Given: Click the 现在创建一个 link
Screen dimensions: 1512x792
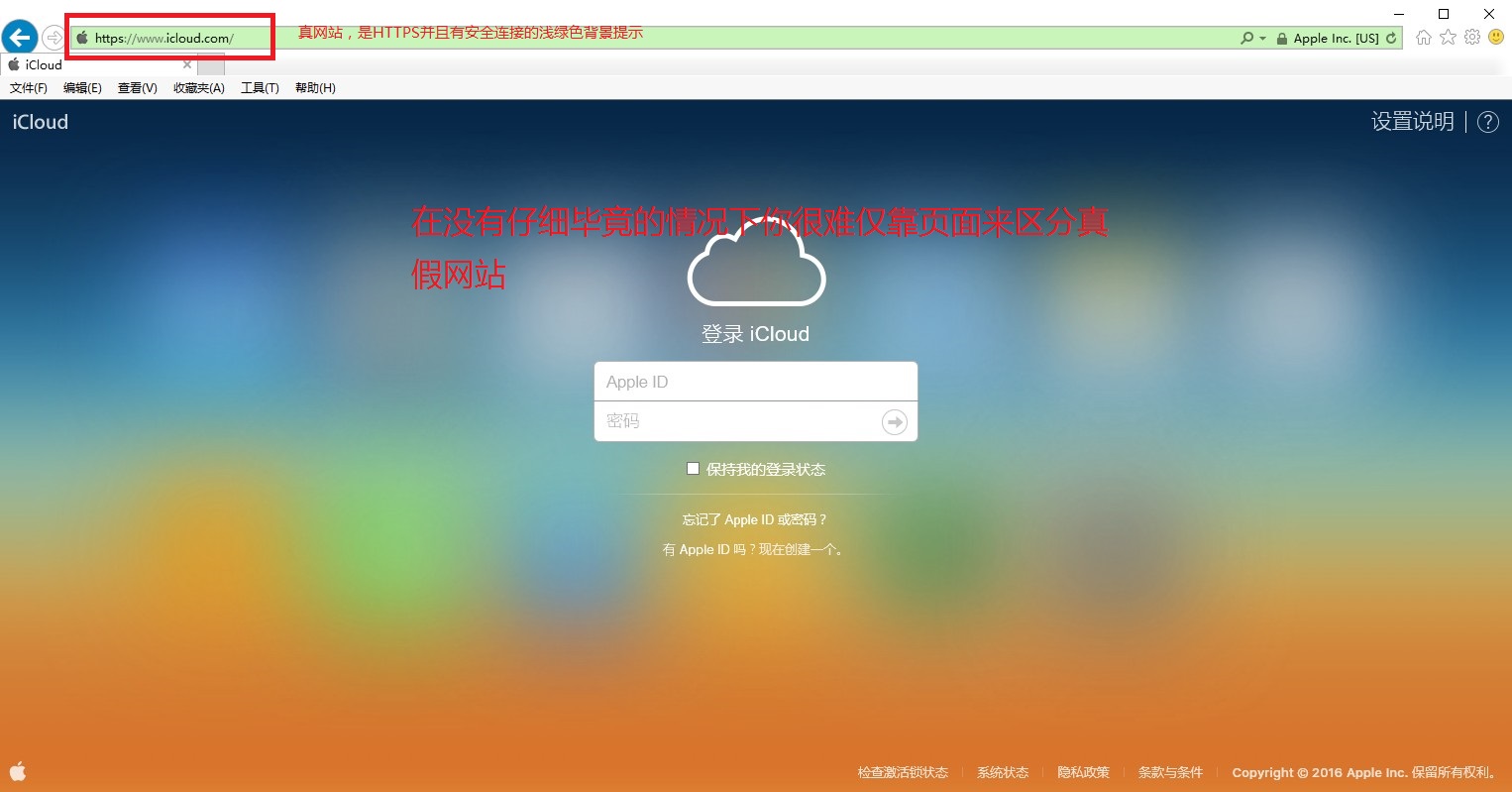Looking at the screenshot, I should coord(800,550).
